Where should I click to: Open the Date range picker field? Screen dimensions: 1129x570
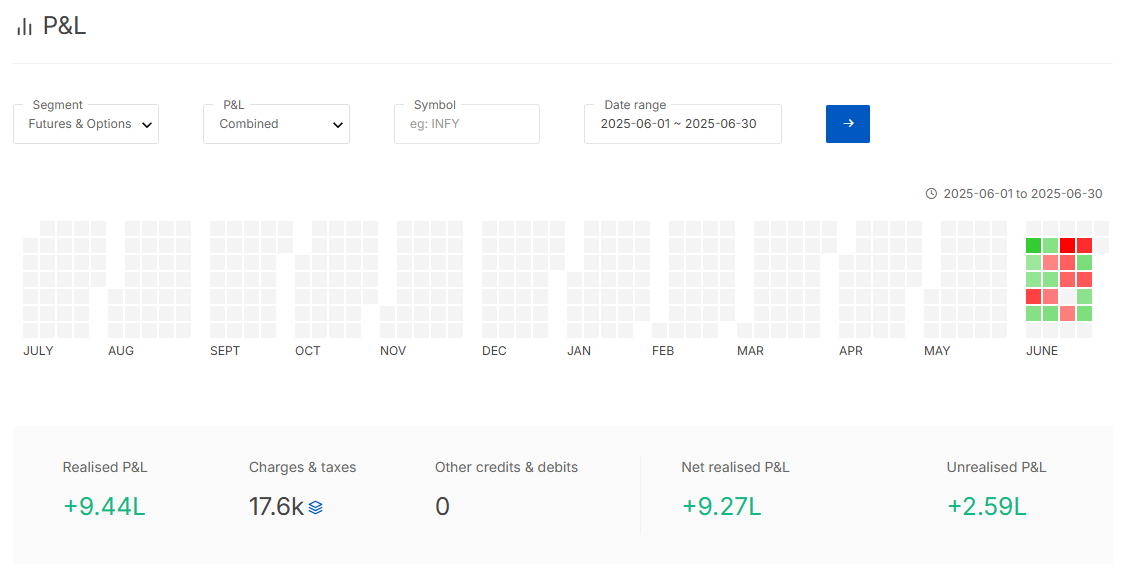pyautogui.click(x=683, y=124)
